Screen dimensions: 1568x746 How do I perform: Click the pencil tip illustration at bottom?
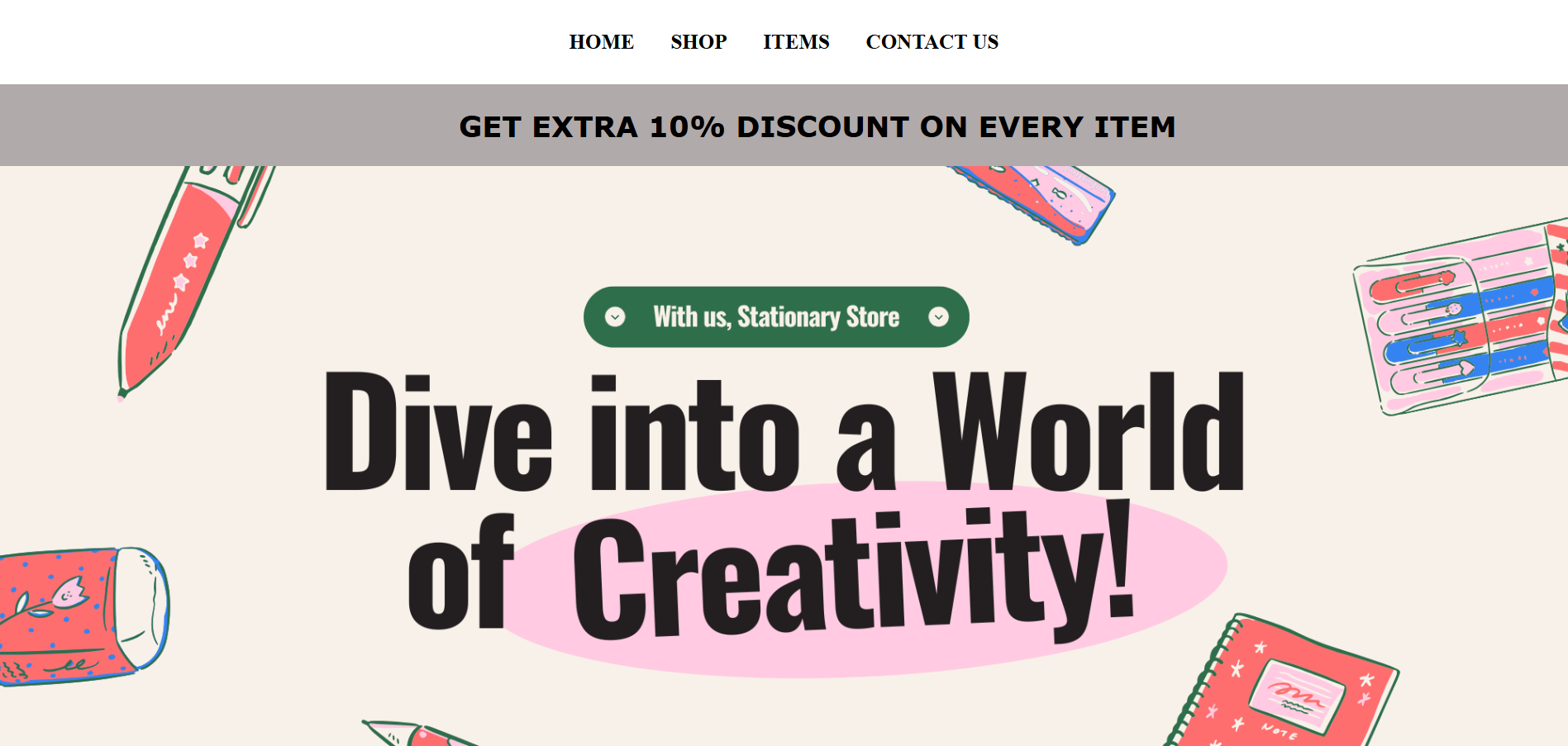pyautogui.click(x=417, y=734)
